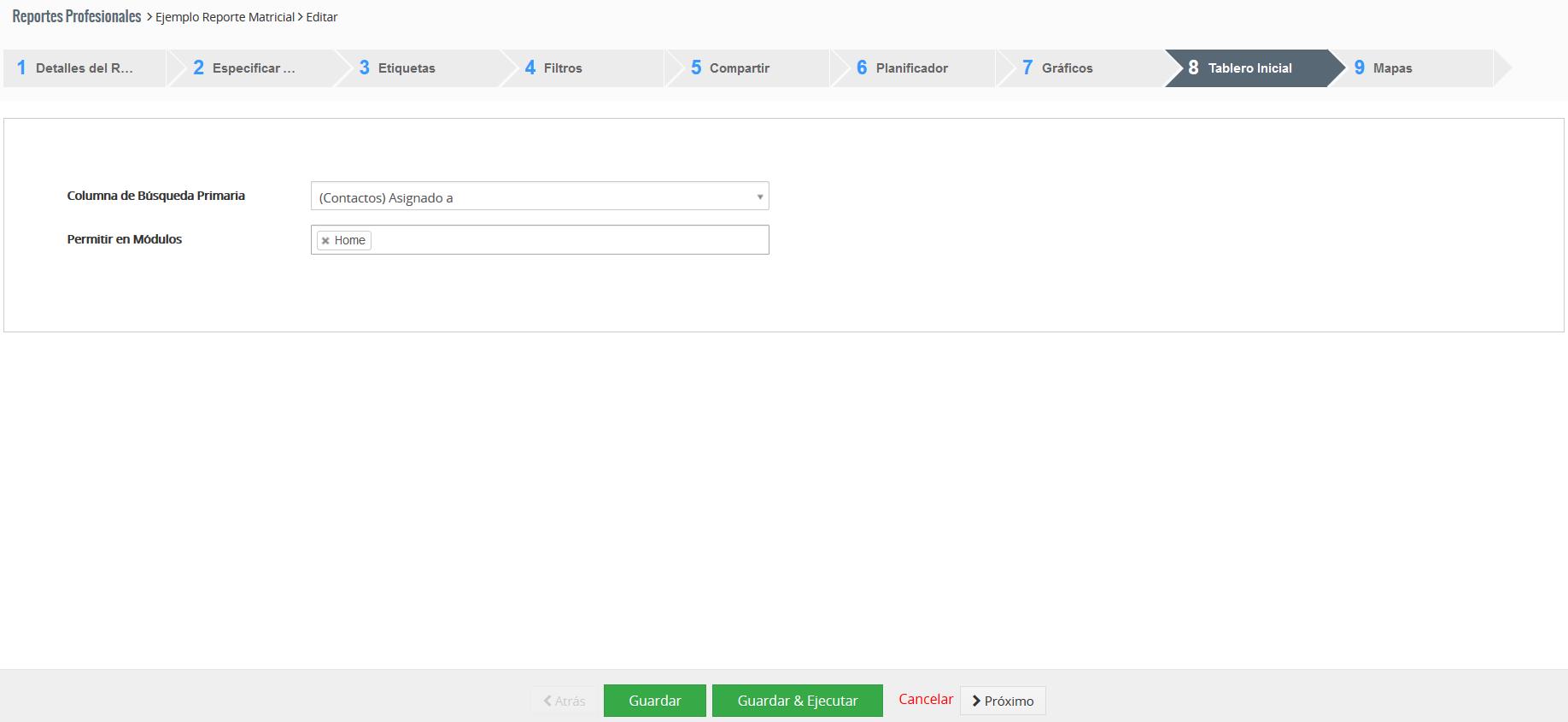
Task: Click the Reportes Profesionales breadcrumb
Action: coord(77,16)
